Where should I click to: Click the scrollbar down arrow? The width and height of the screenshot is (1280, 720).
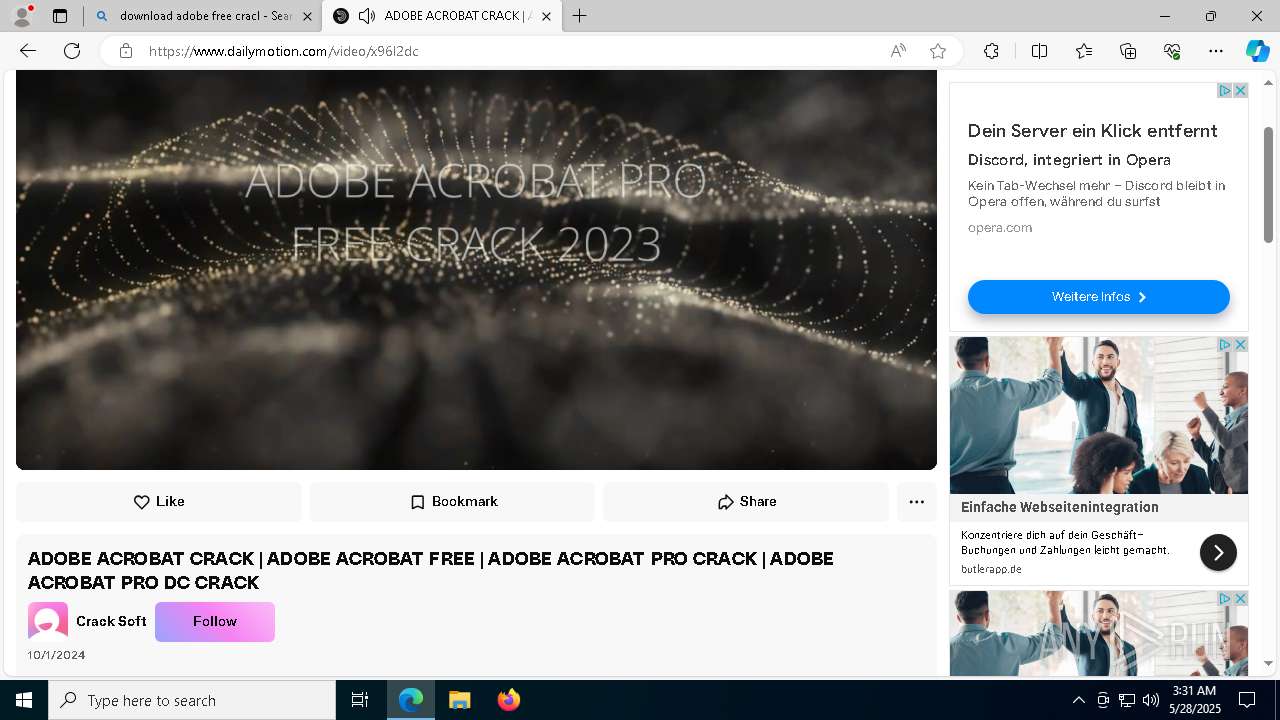(1269, 663)
